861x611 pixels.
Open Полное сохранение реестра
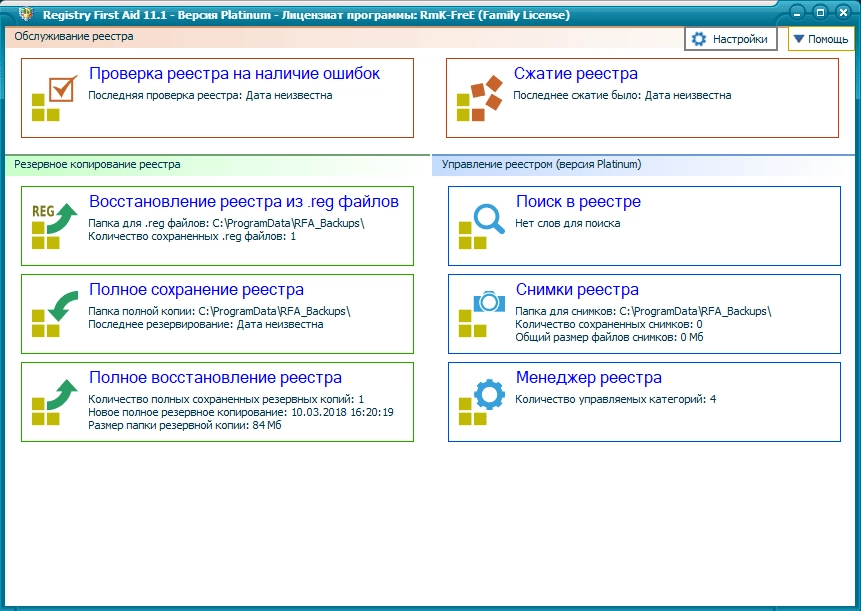click(196, 289)
